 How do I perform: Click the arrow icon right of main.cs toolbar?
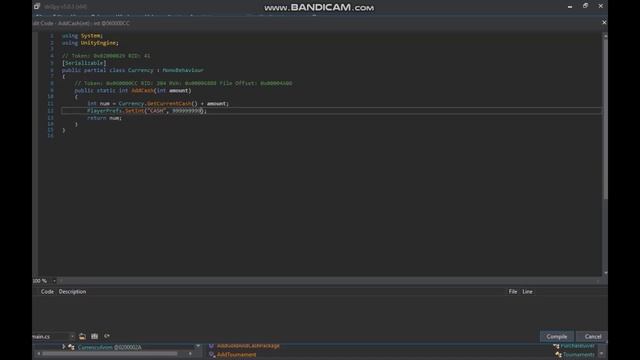[107, 336]
